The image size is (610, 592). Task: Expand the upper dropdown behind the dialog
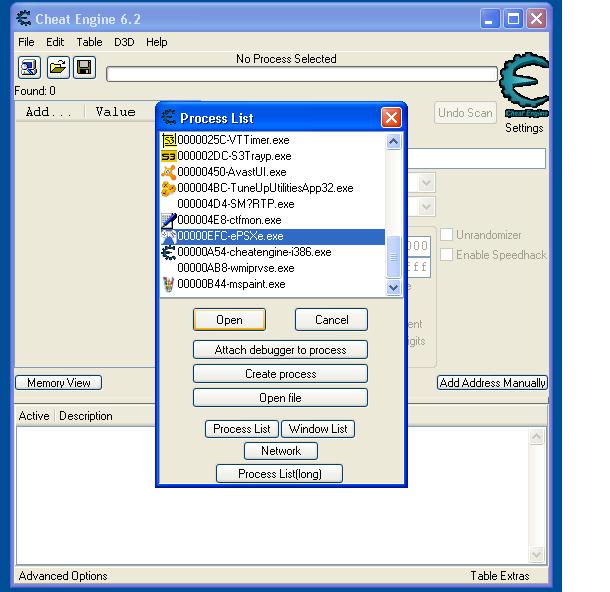[426, 182]
